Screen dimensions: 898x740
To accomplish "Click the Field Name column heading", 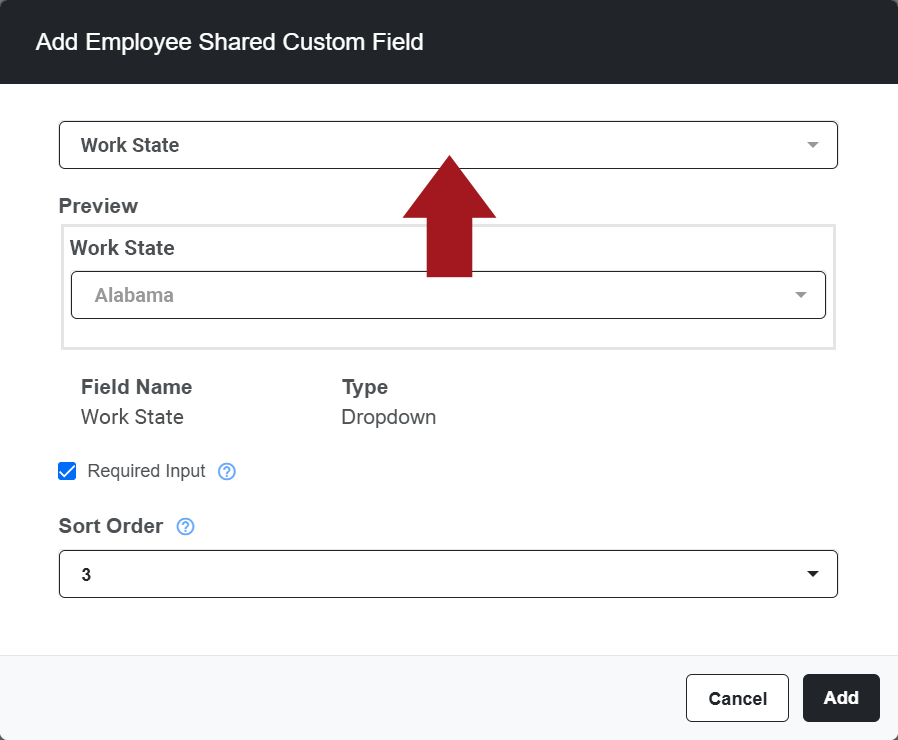I will (x=136, y=387).
